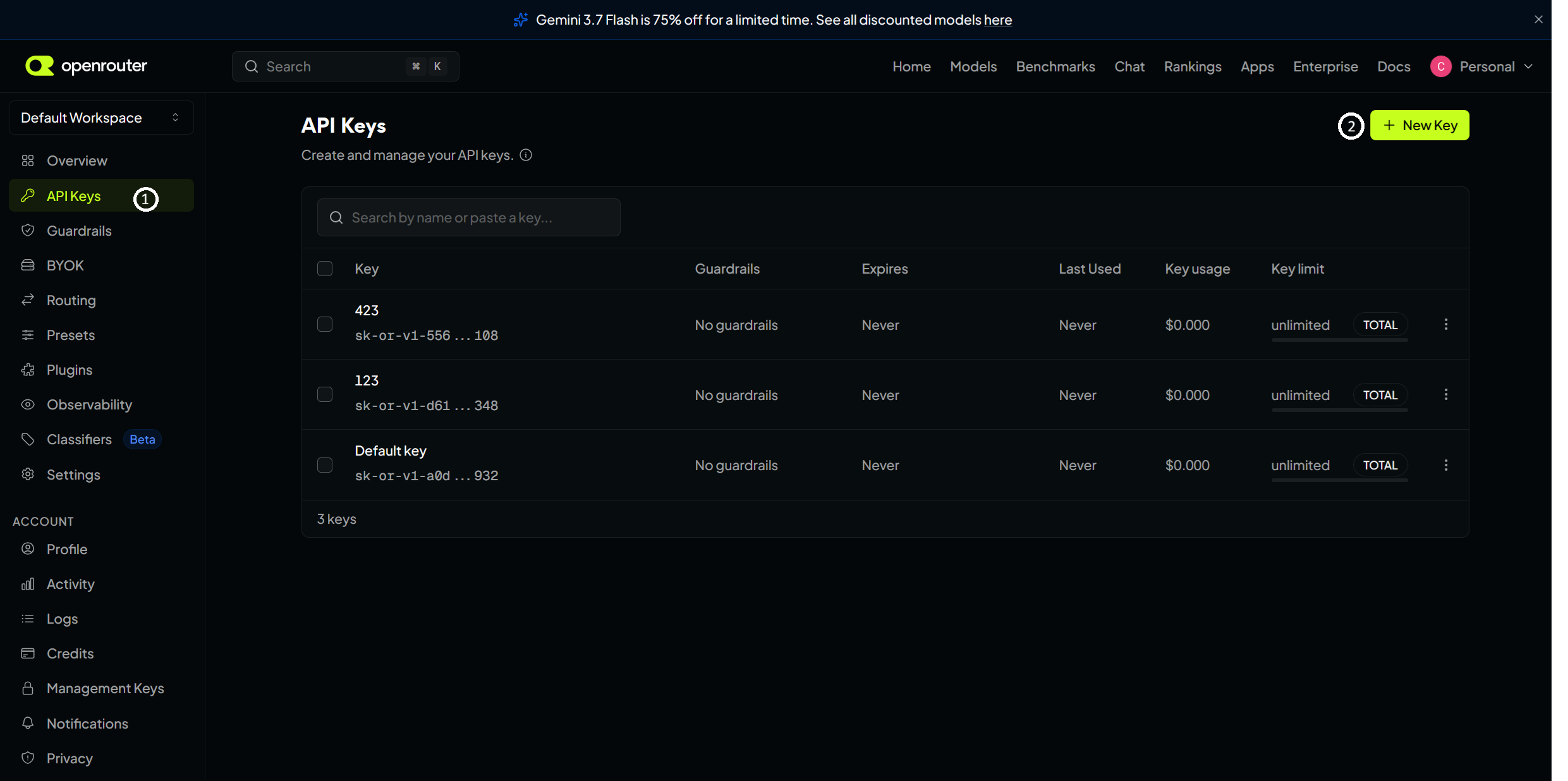Open Observability in the sidebar
The height and width of the screenshot is (781, 1568).
pyautogui.click(x=101, y=404)
